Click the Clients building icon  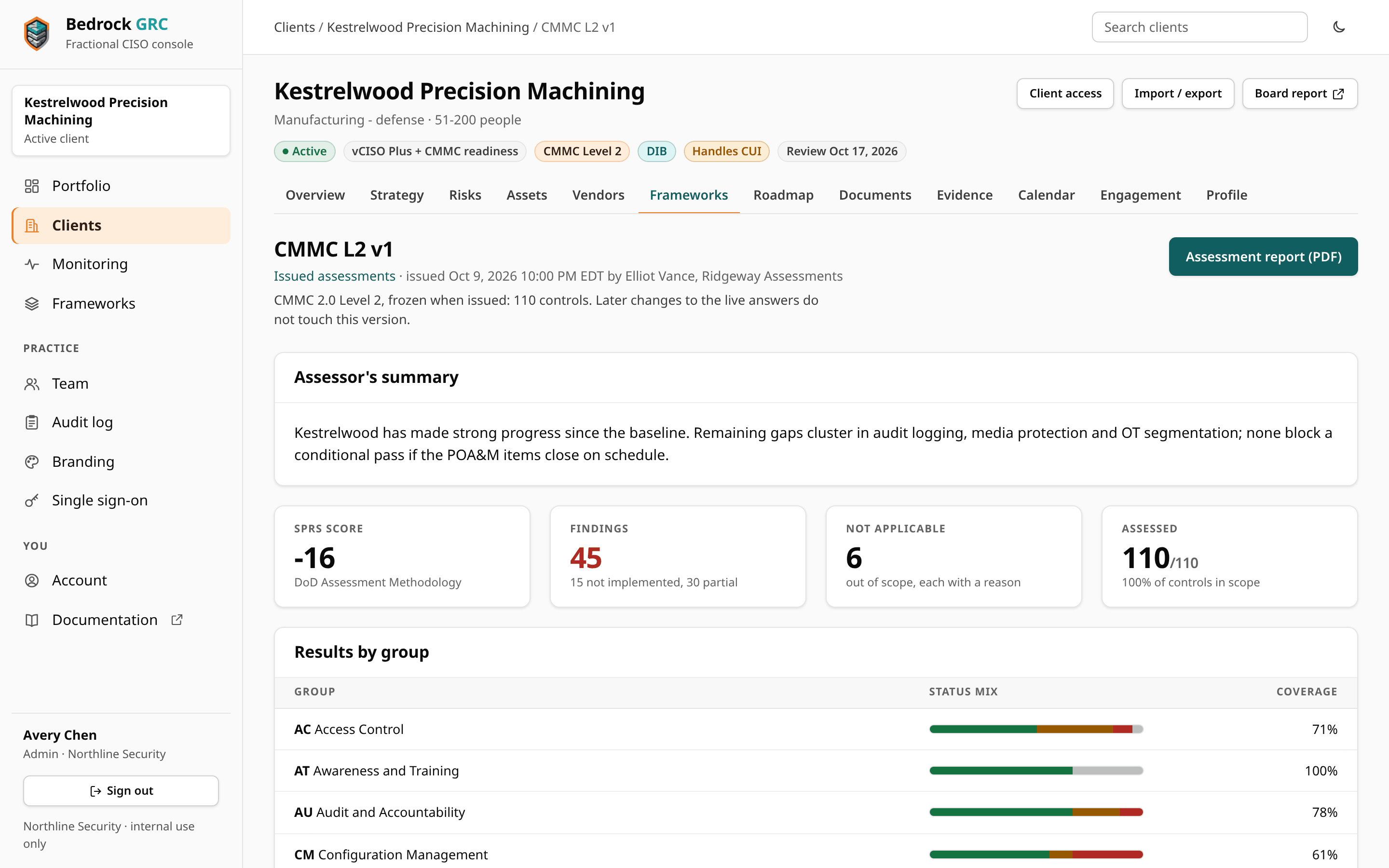coord(31,226)
